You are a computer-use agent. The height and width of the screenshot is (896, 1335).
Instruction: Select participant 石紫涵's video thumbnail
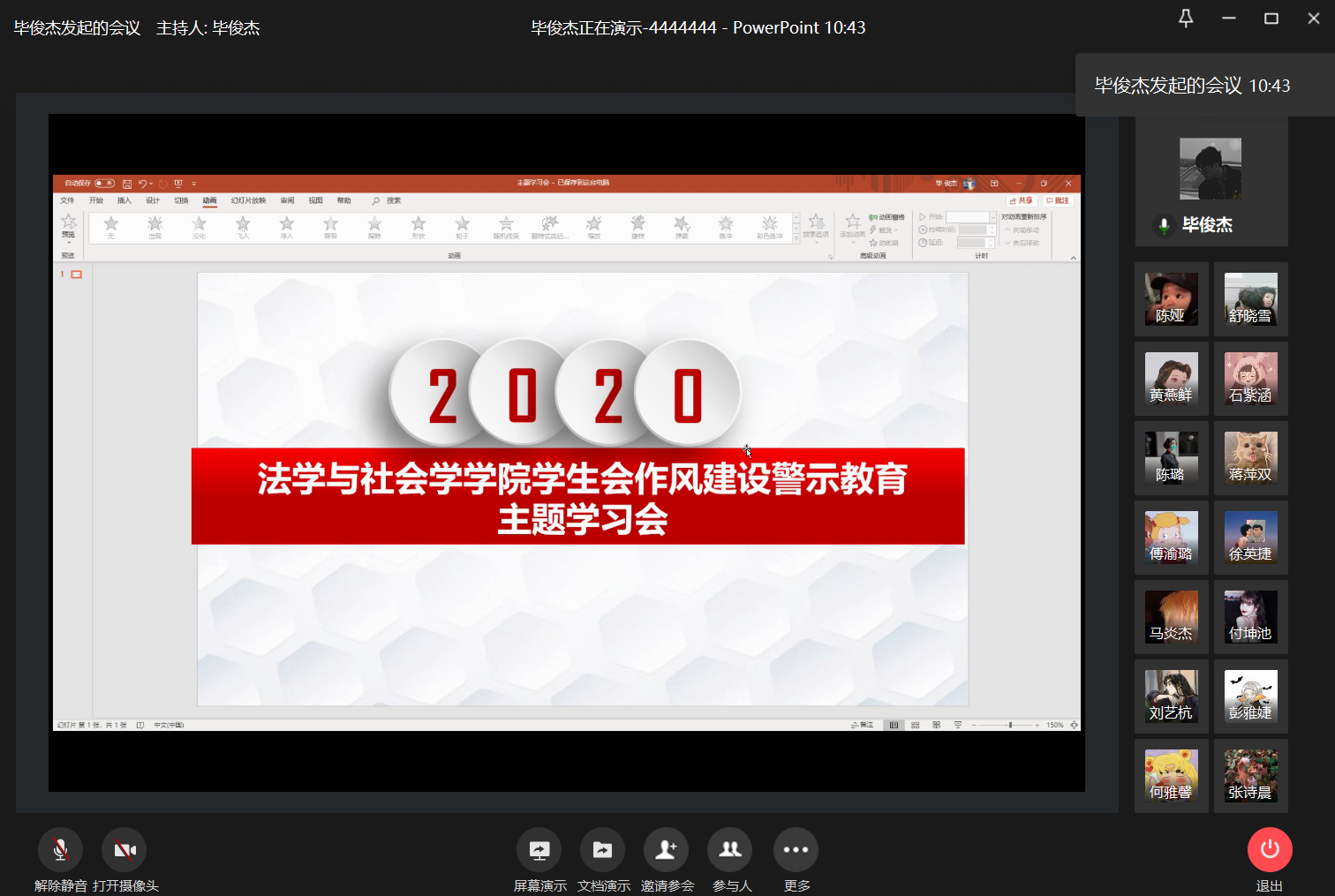coord(1250,379)
